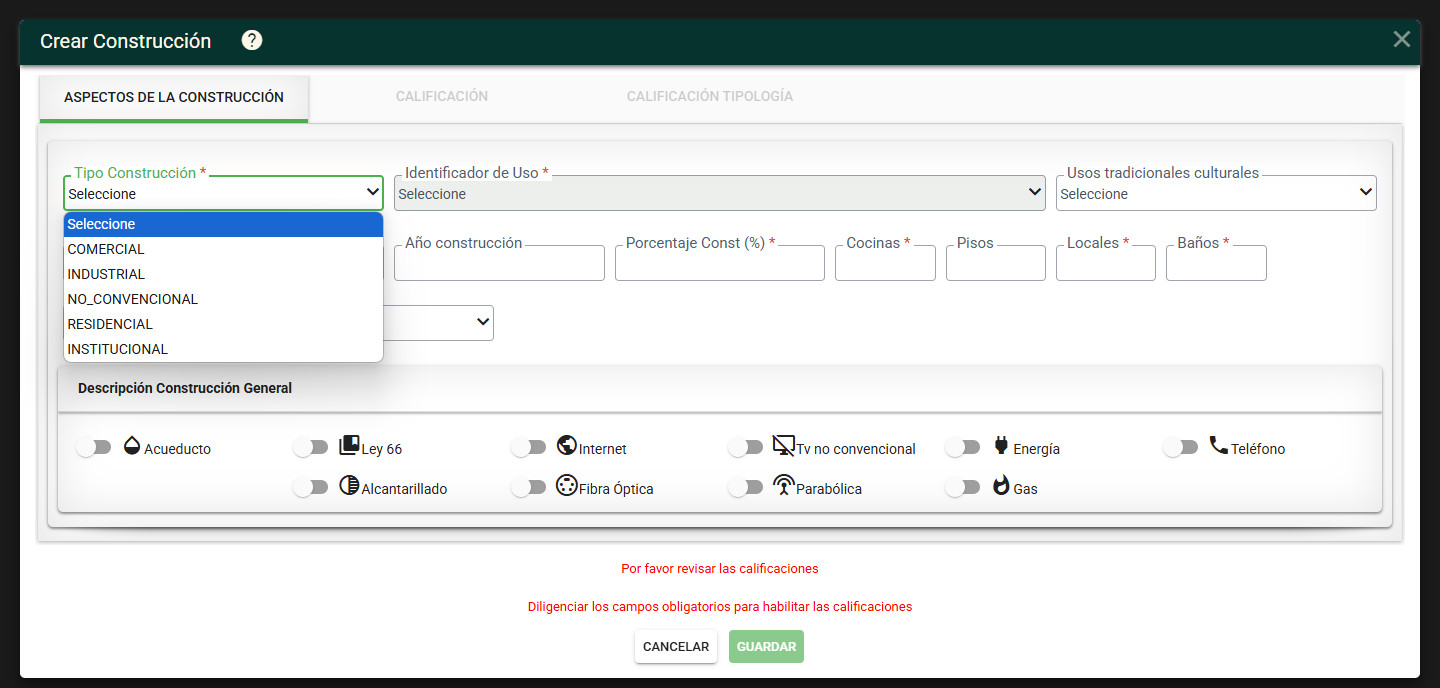This screenshot has height=688, width=1440.
Task: Switch to the Calificación tab
Action: (442, 97)
